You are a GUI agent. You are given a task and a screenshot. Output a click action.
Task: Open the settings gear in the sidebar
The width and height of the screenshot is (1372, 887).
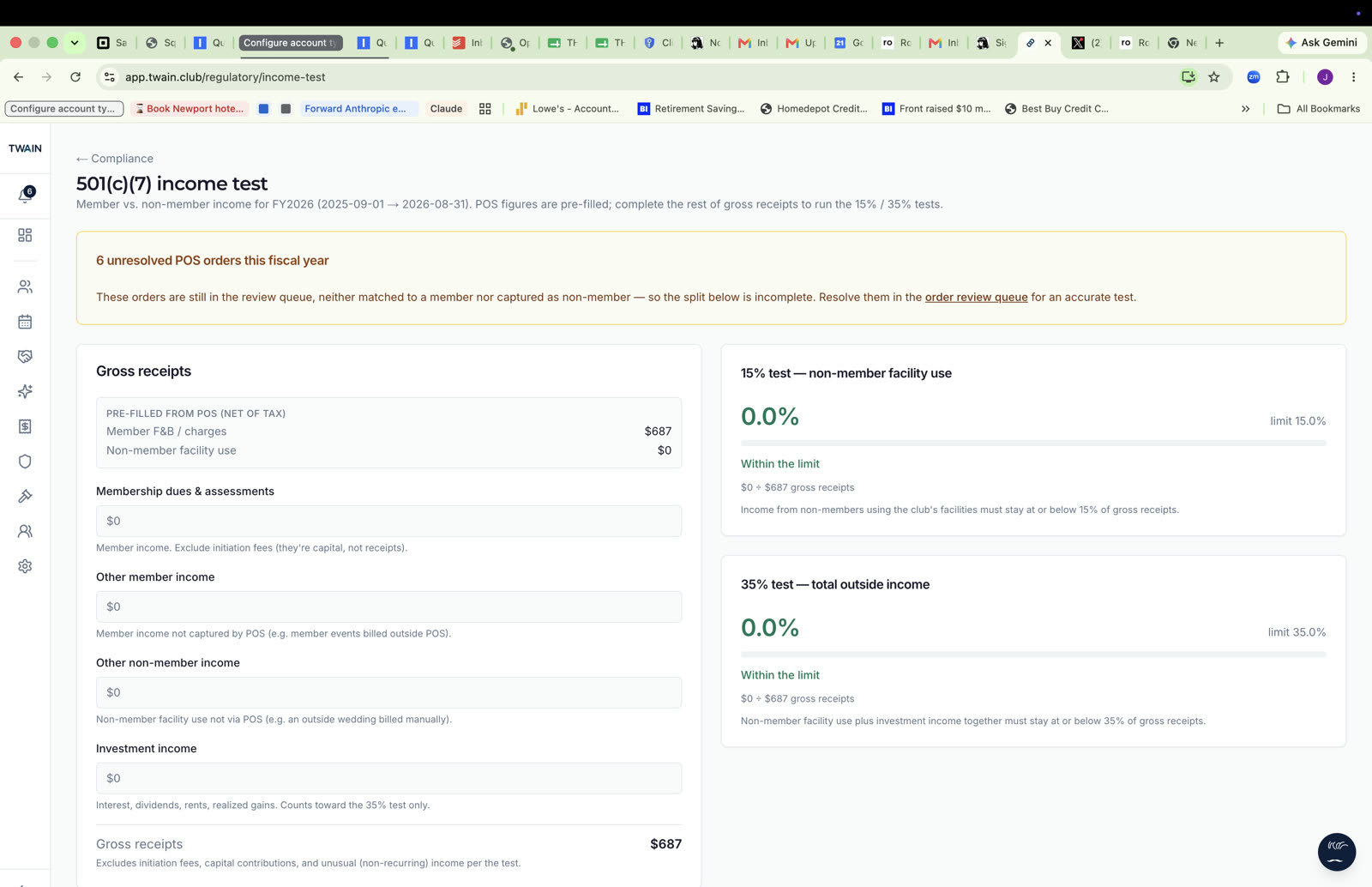25,566
